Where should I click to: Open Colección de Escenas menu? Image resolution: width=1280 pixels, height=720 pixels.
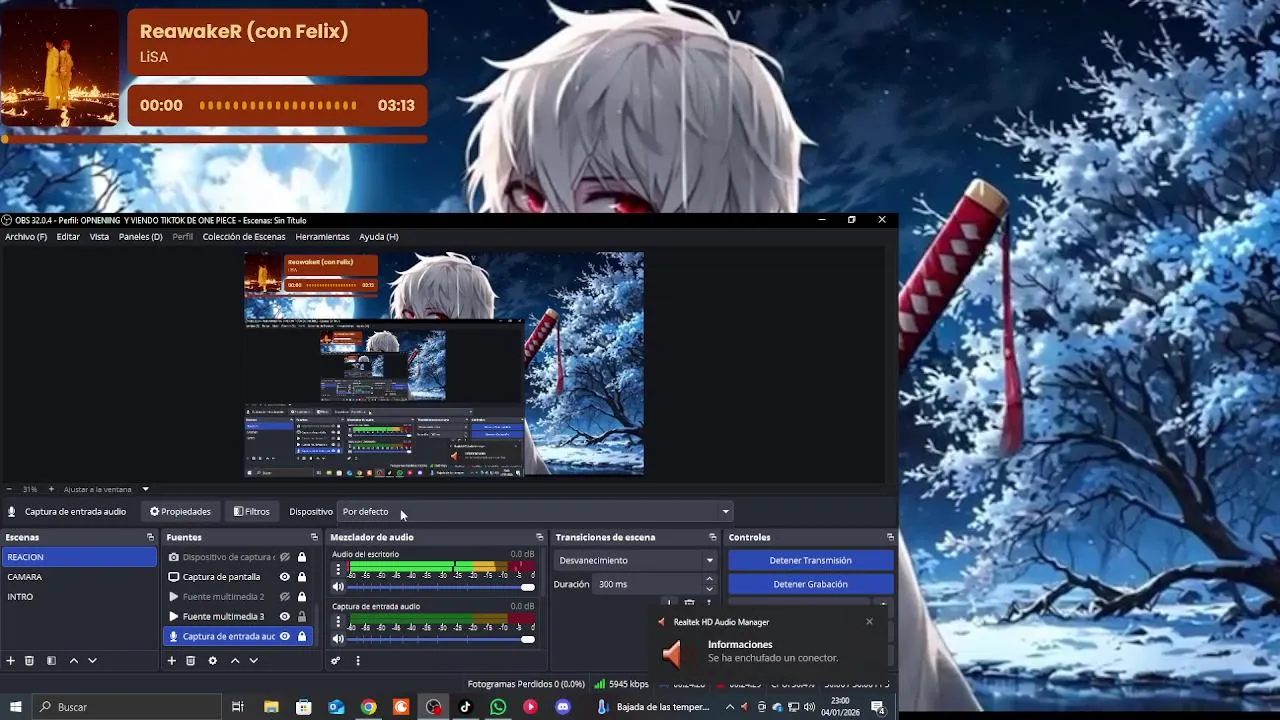[244, 237]
